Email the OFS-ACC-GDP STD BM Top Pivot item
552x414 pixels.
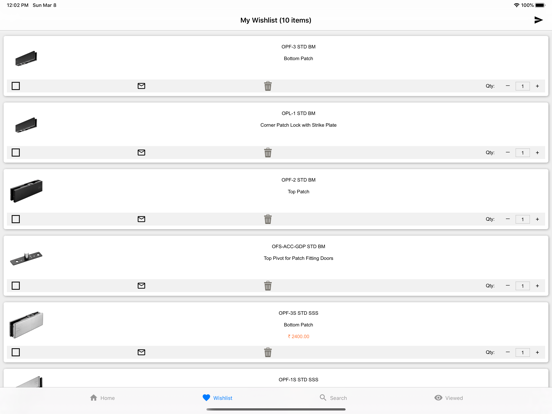click(x=141, y=286)
